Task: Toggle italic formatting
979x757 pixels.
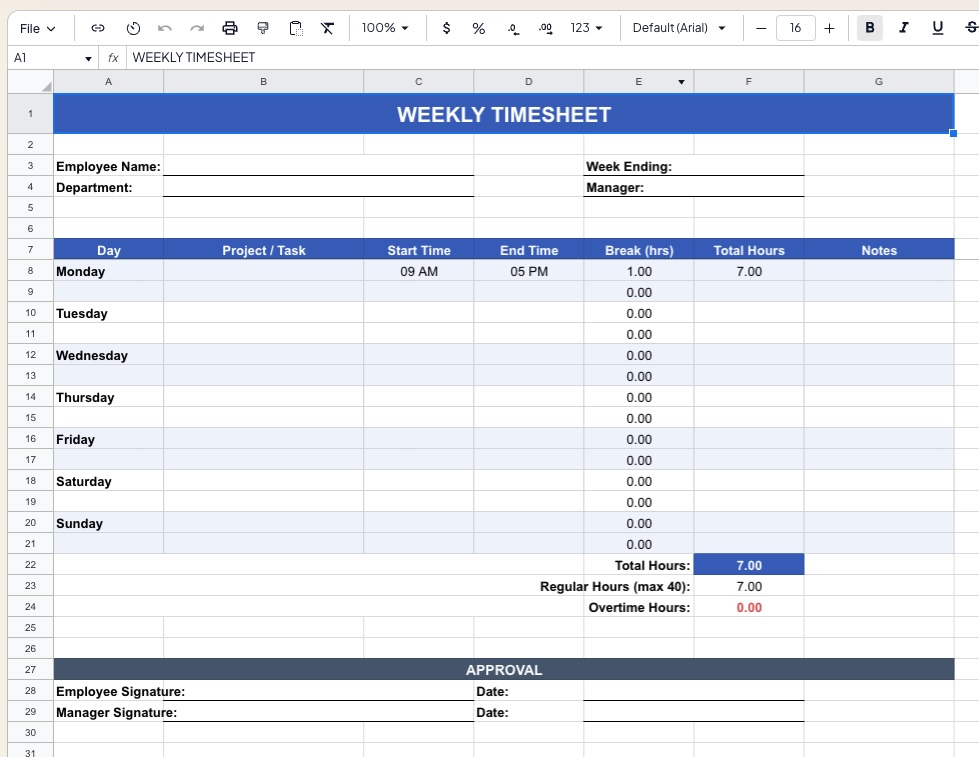Action: point(903,28)
